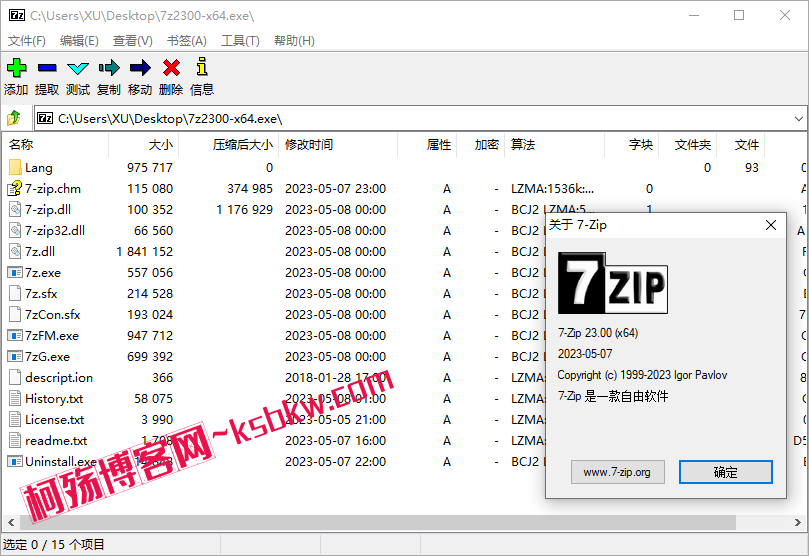809x556 pixels.
Task: Select the 7-zip.dll file icon
Action: coord(15,209)
